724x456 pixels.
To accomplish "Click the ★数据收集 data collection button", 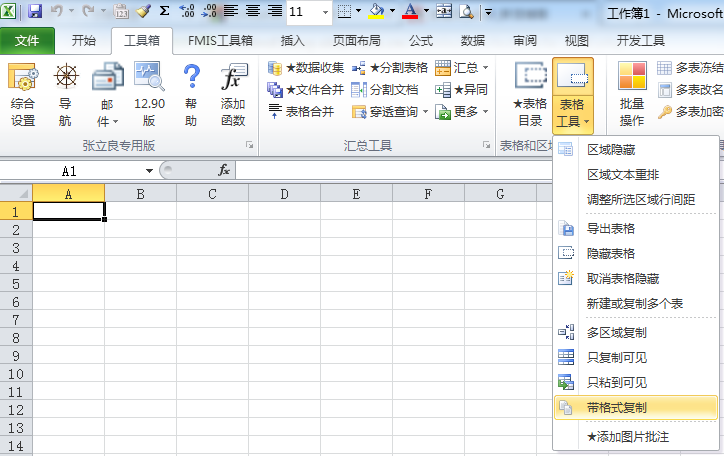I will point(306,68).
